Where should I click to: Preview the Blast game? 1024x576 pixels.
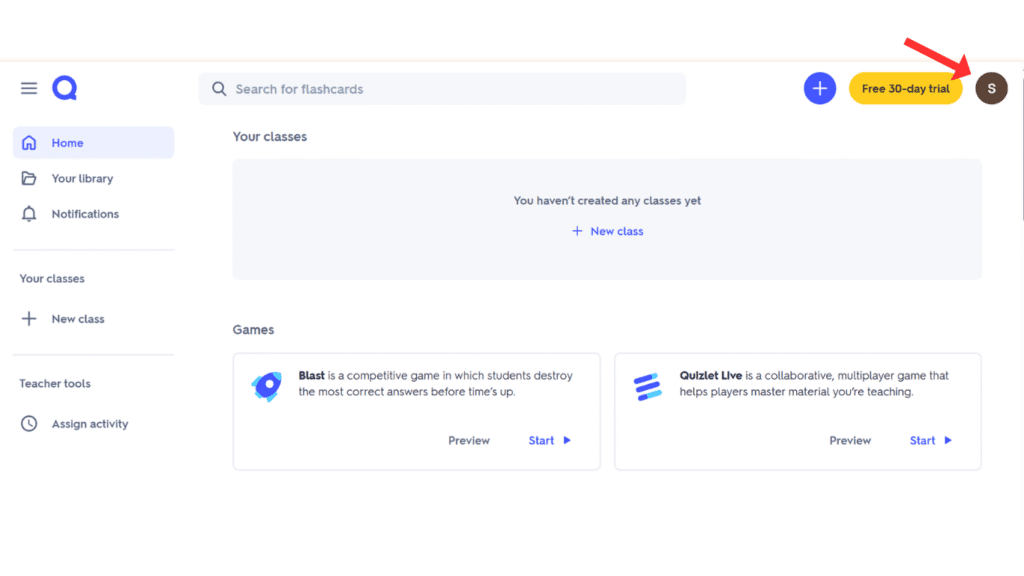tap(468, 440)
